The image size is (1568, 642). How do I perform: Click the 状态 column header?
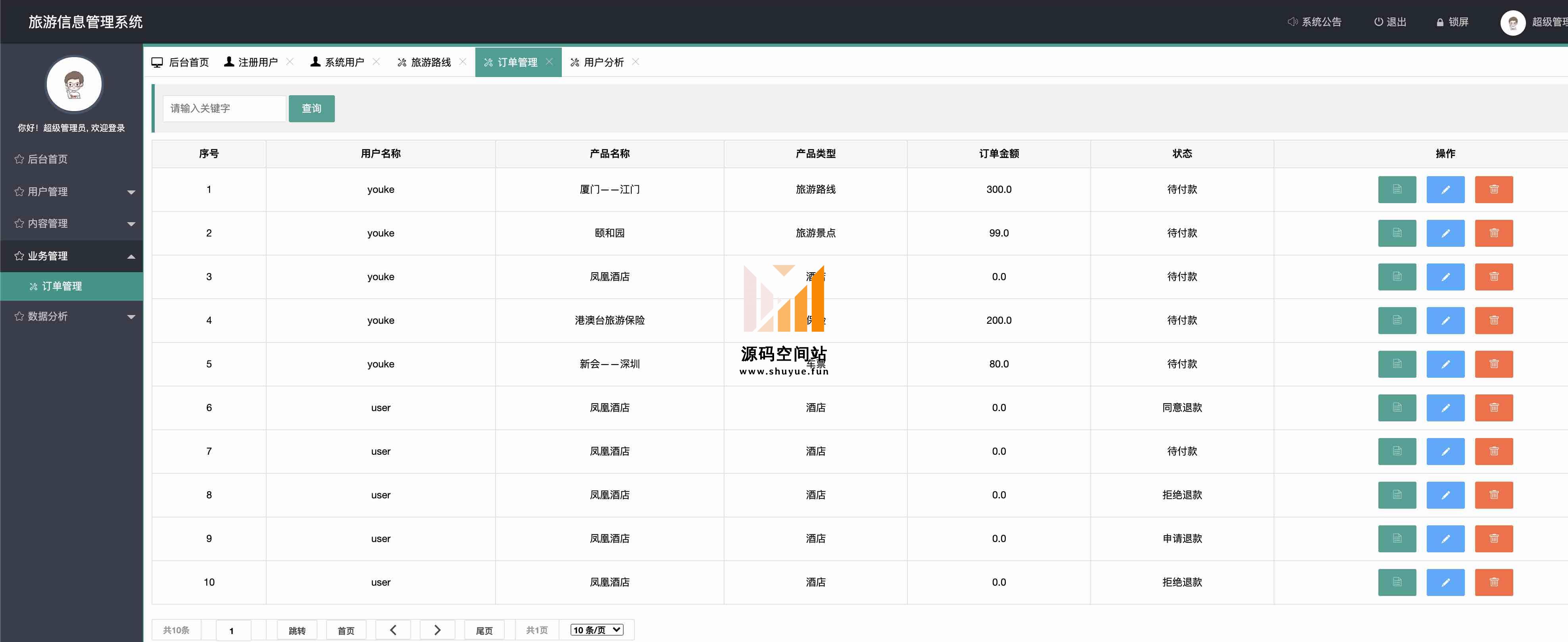(x=1182, y=154)
